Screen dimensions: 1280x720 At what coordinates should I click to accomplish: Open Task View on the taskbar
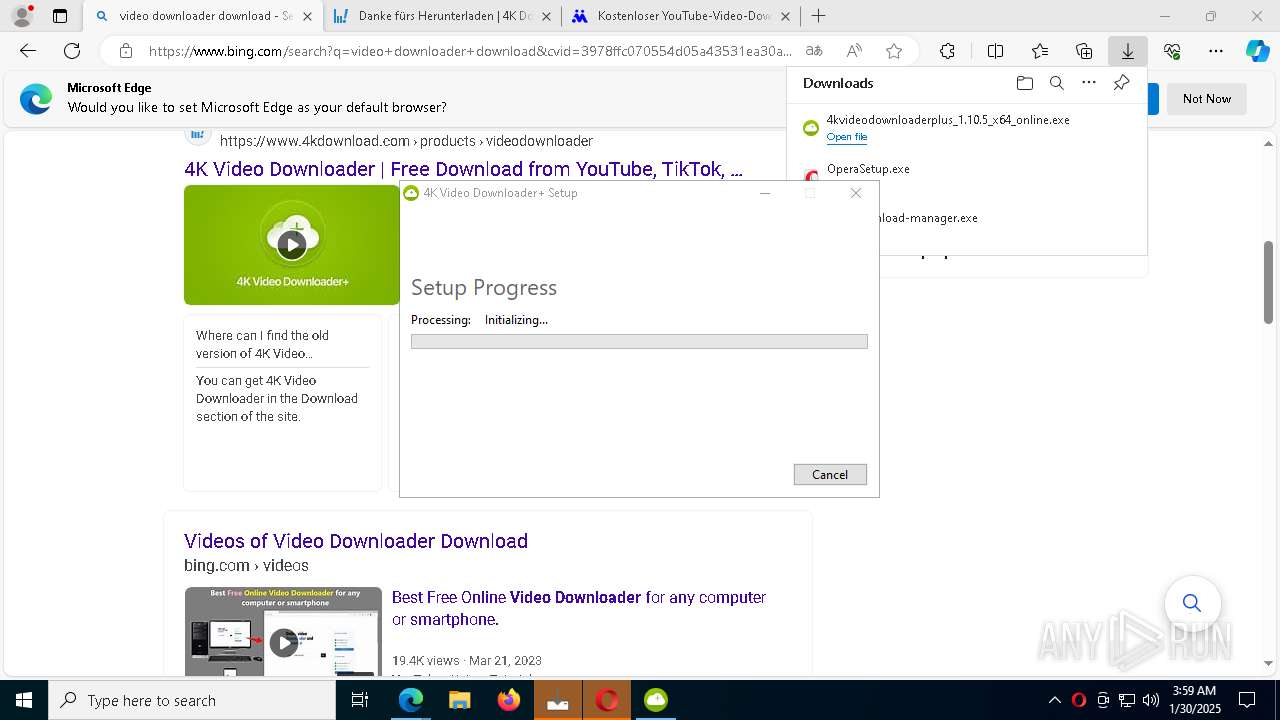coord(360,700)
